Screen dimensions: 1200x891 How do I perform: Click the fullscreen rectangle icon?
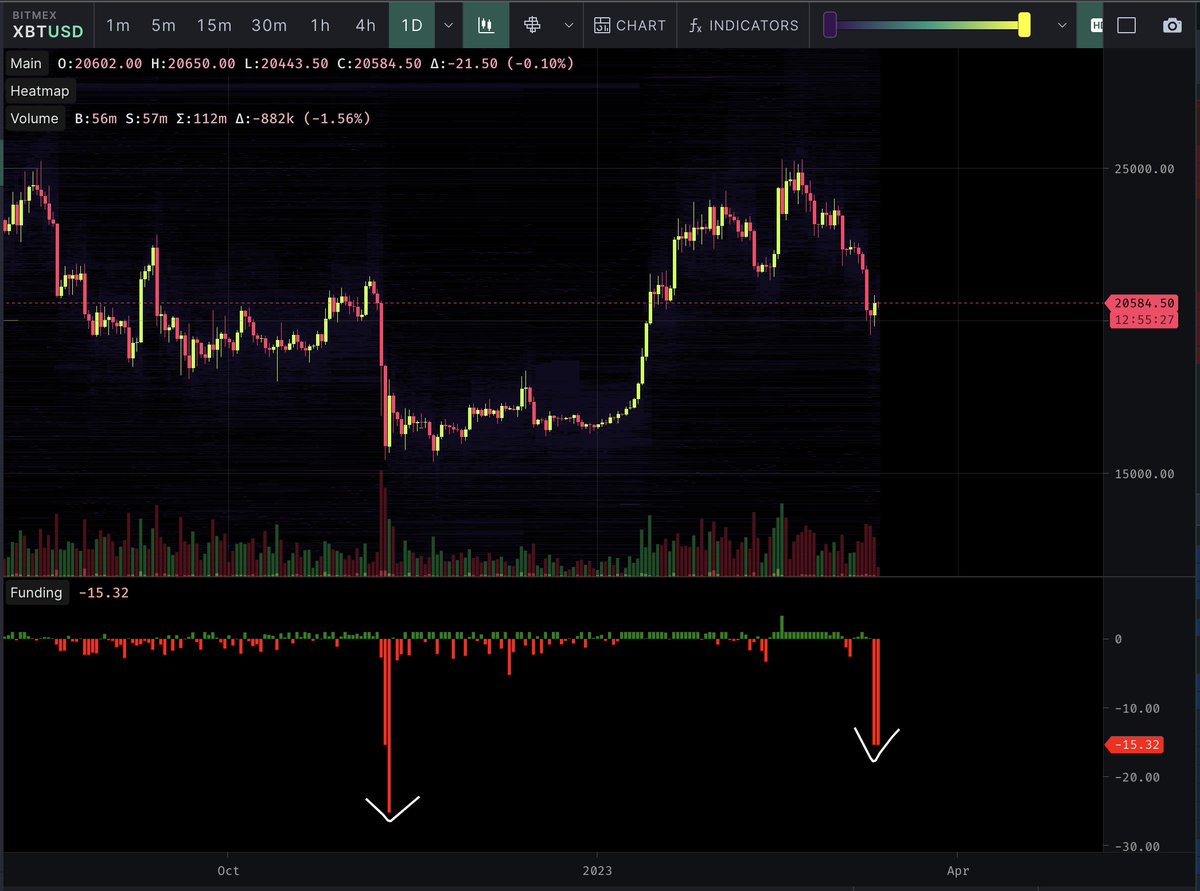[x=1126, y=26]
